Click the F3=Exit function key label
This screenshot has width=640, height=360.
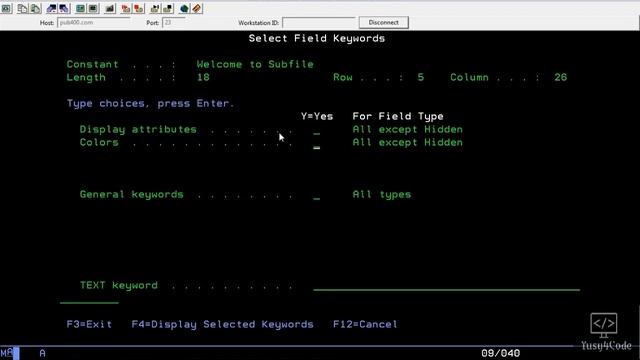(x=89, y=324)
